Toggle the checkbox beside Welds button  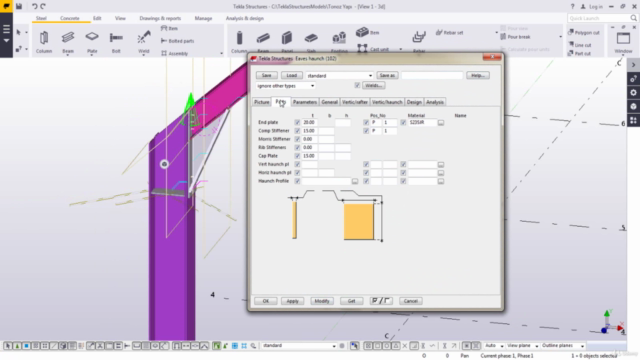[357, 85]
